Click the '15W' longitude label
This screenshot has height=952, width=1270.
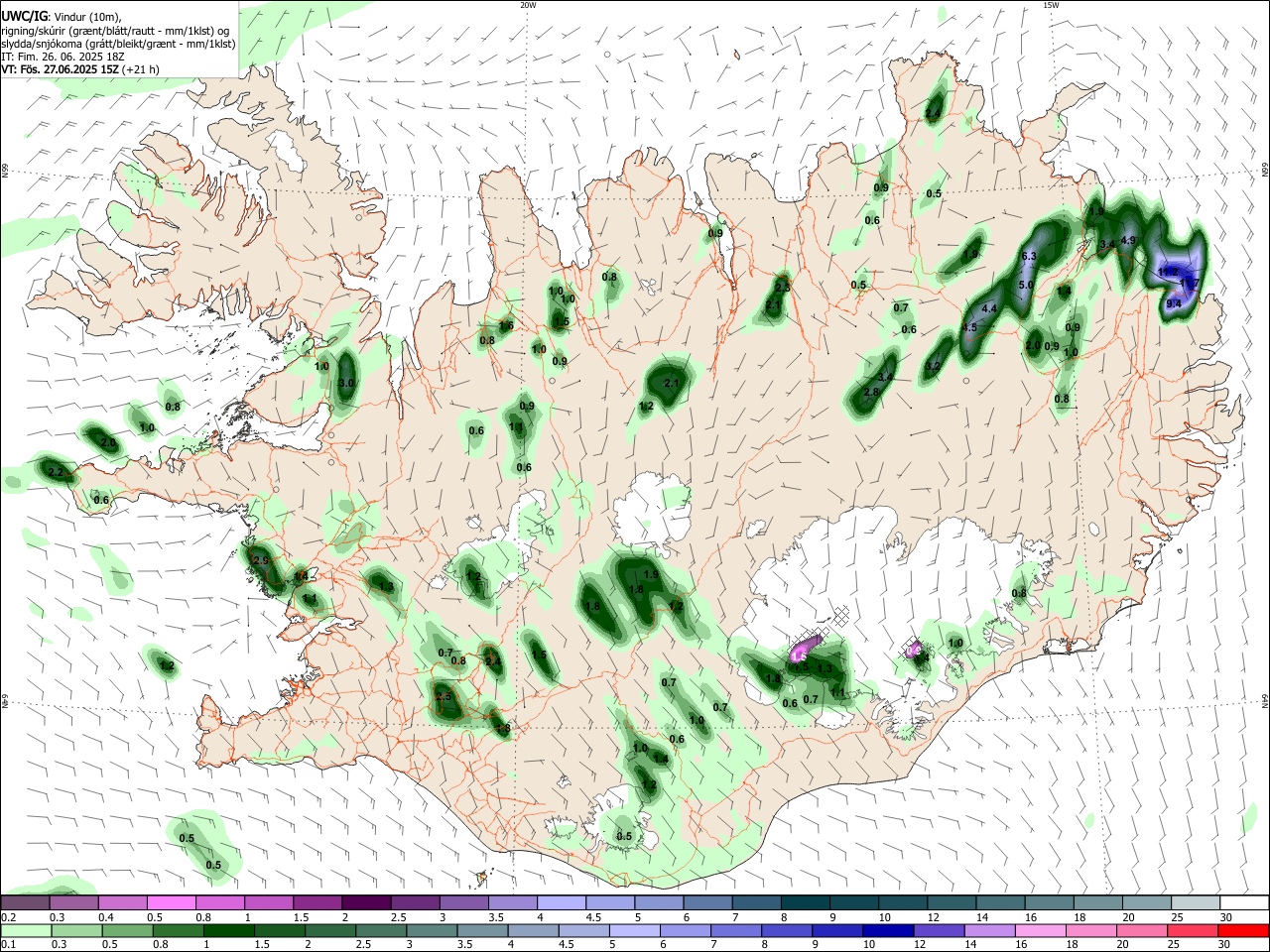[1050, 5]
